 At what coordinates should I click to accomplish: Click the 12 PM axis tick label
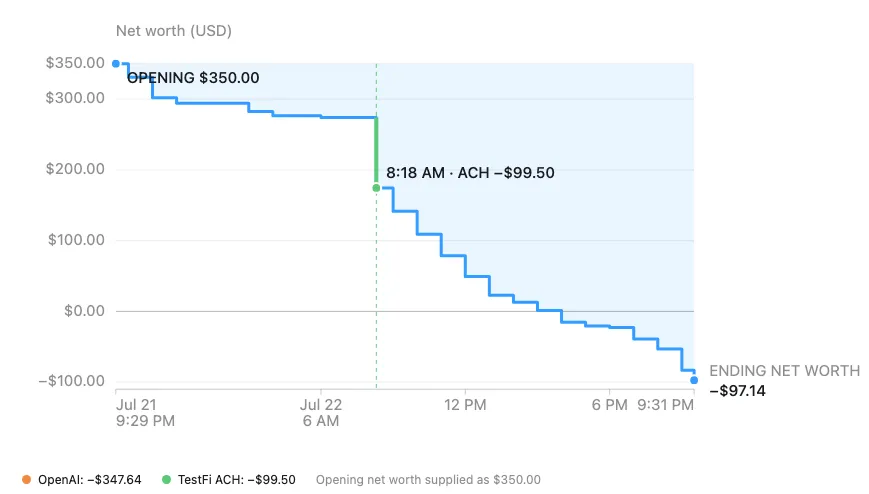[x=465, y=405]
